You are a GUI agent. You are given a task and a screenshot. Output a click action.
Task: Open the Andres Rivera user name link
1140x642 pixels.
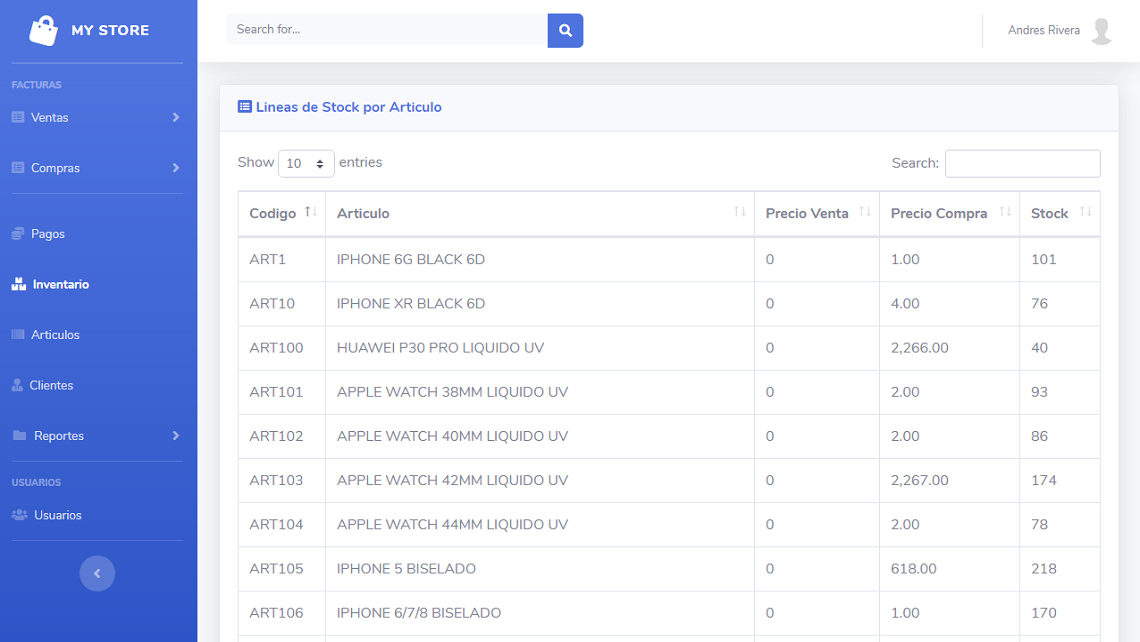tap(1043, 31)
